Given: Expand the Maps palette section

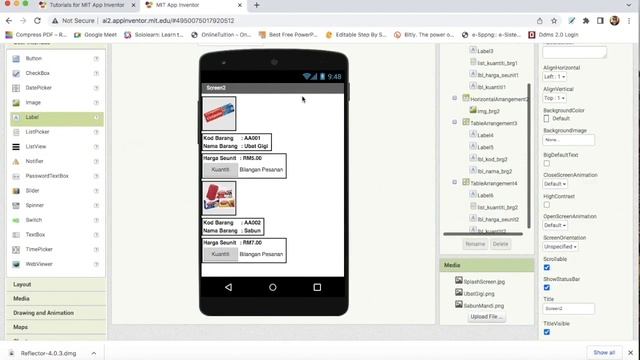Looking at the screenshot, I should 56,327.
